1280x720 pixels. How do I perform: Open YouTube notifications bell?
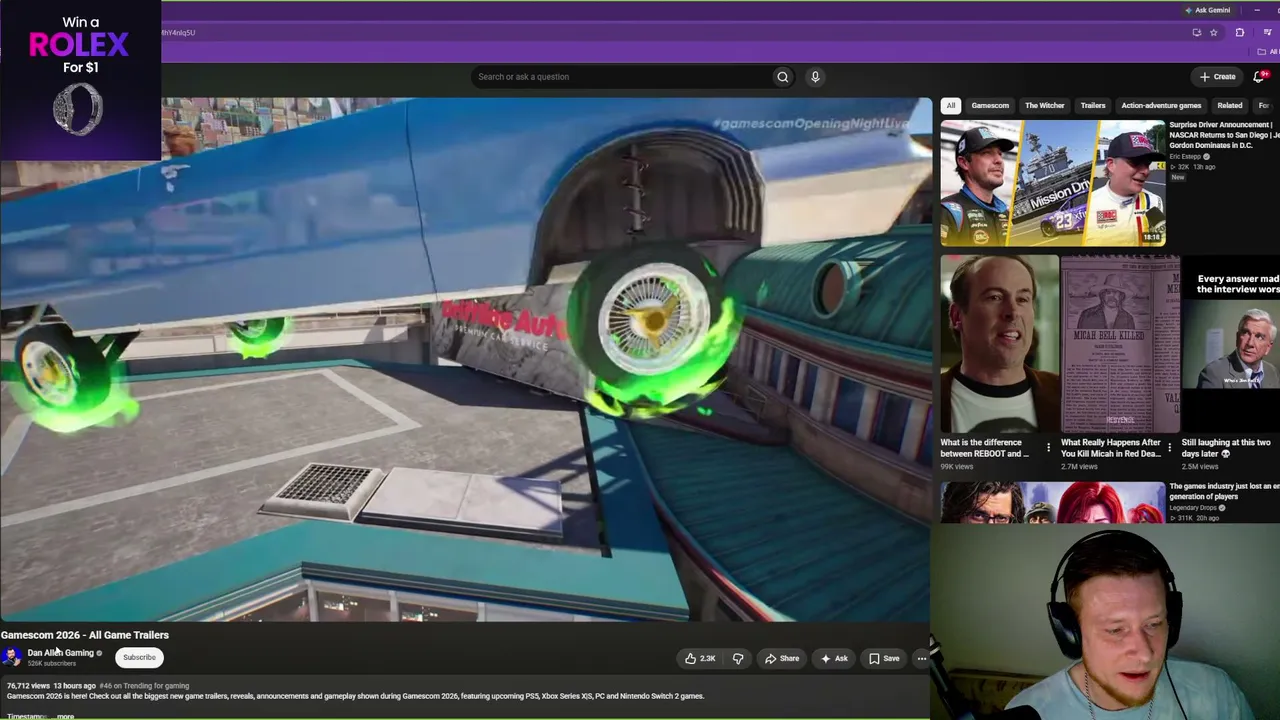1260,76
